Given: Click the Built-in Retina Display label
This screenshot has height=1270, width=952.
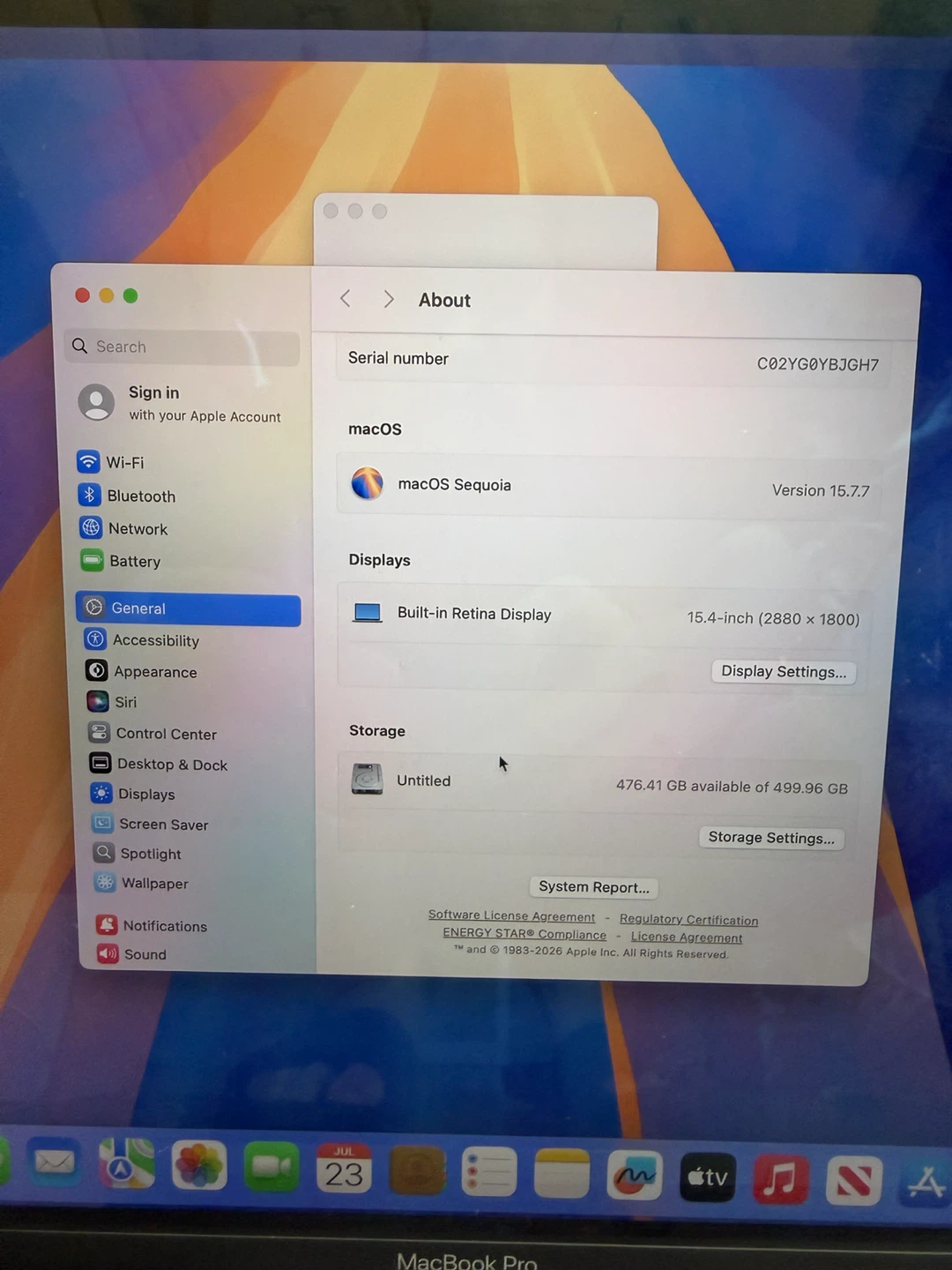Looking at the screenshot, I should 474,614.
